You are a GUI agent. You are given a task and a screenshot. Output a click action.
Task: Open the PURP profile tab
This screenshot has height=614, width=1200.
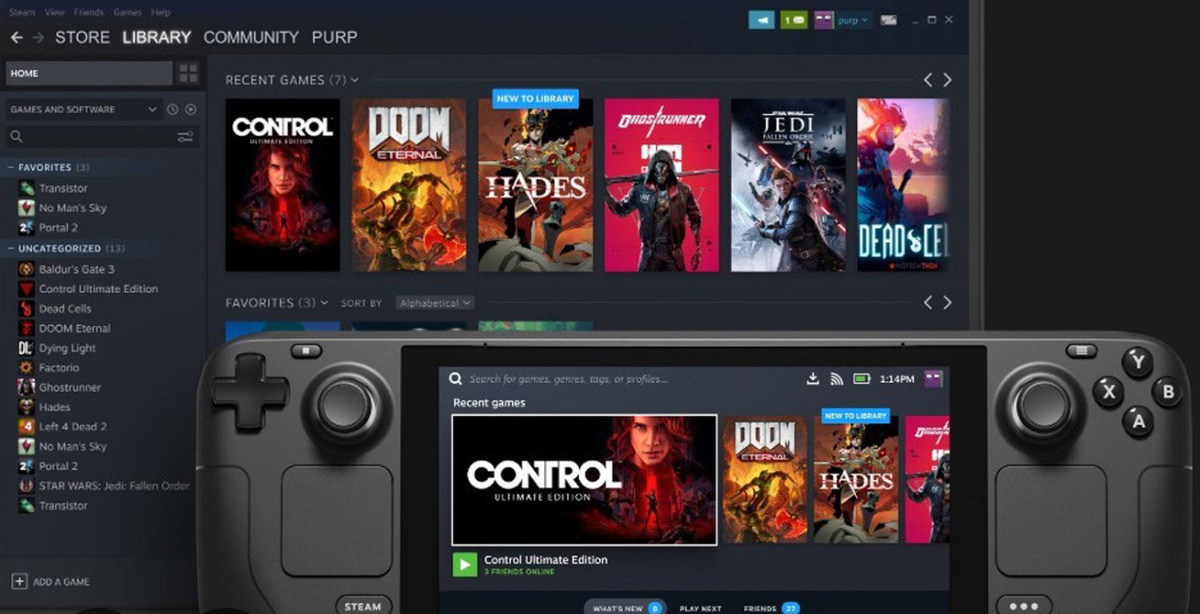(x=334, y=37)
